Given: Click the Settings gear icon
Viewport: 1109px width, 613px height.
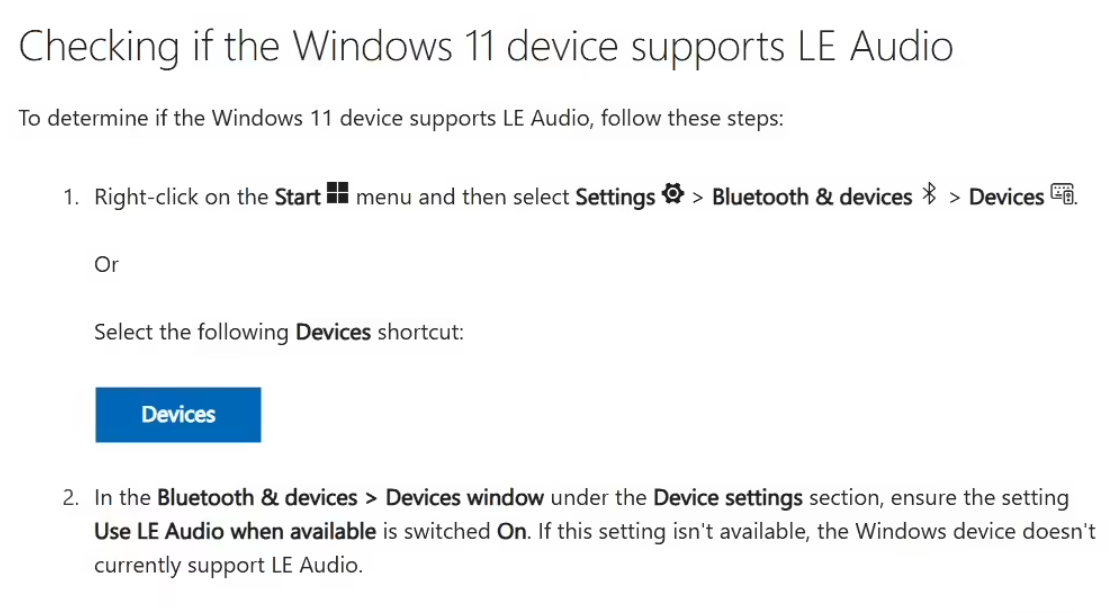Looking at the screenshot, I should (x=673, y=193).
